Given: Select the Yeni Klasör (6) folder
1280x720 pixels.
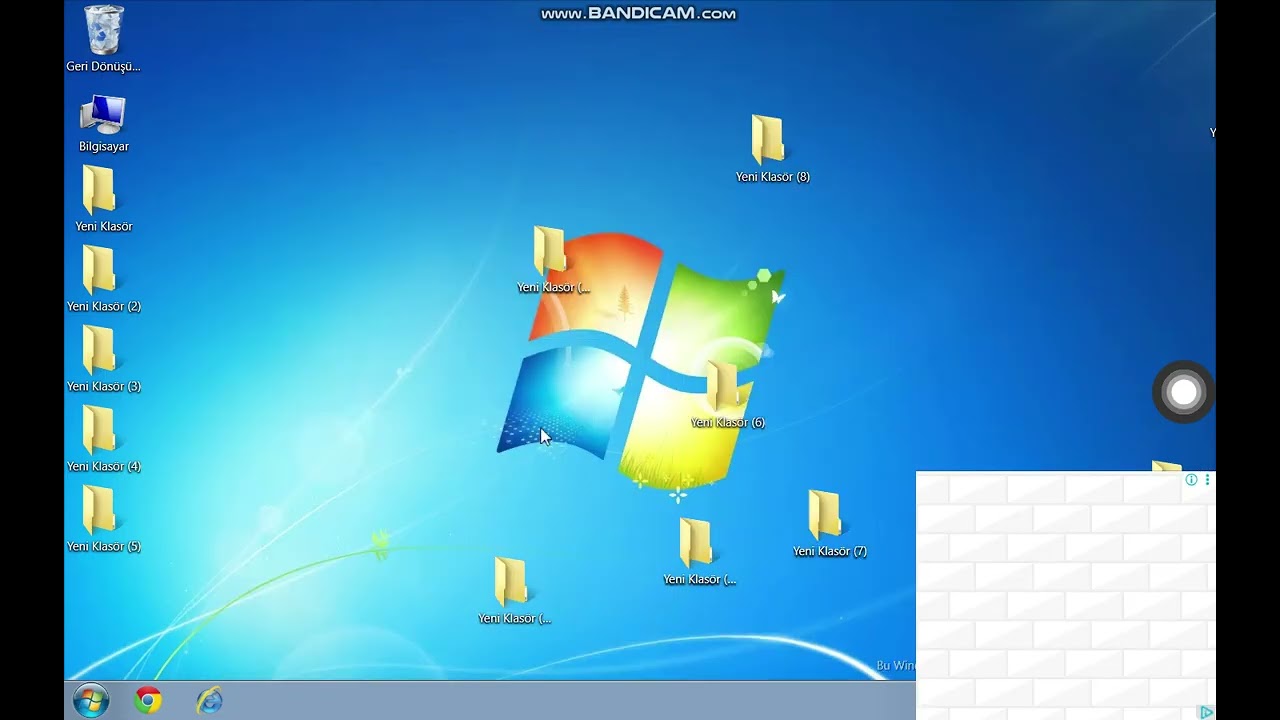Looking at the screenshot, I should [727, 395].
